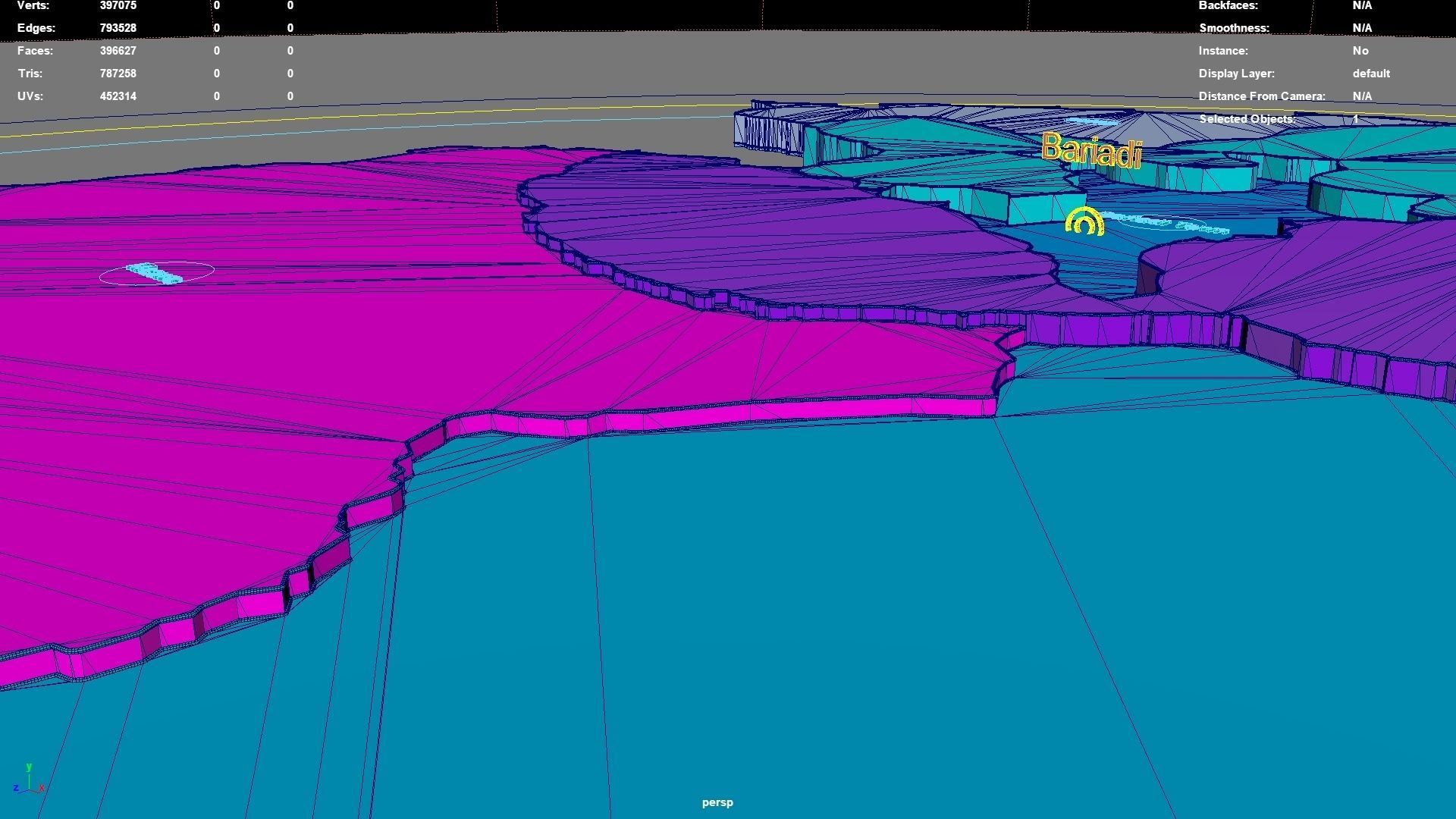Click the persp camera label
Viewport: 1456px width, 819px height.
(x=717, y=802)
